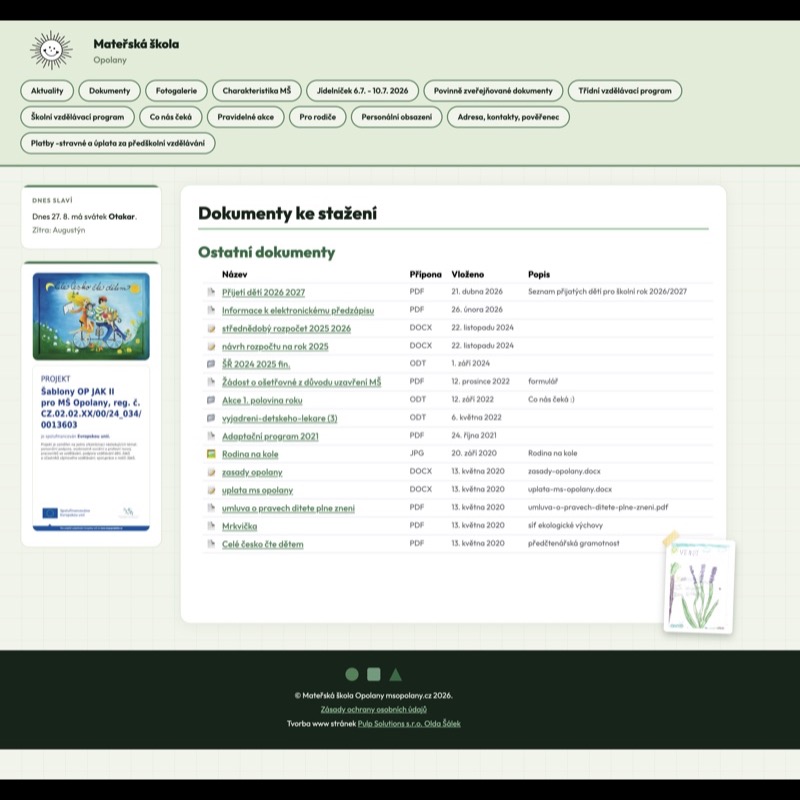
Task: Click Celé Česko čte dětem banner image
Action: (91, 316)
